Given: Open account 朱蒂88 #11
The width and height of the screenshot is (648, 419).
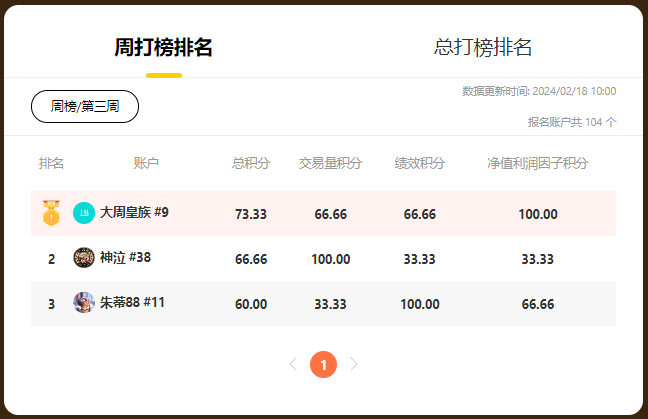Looking at the screenshot, I should coord(132,302).
